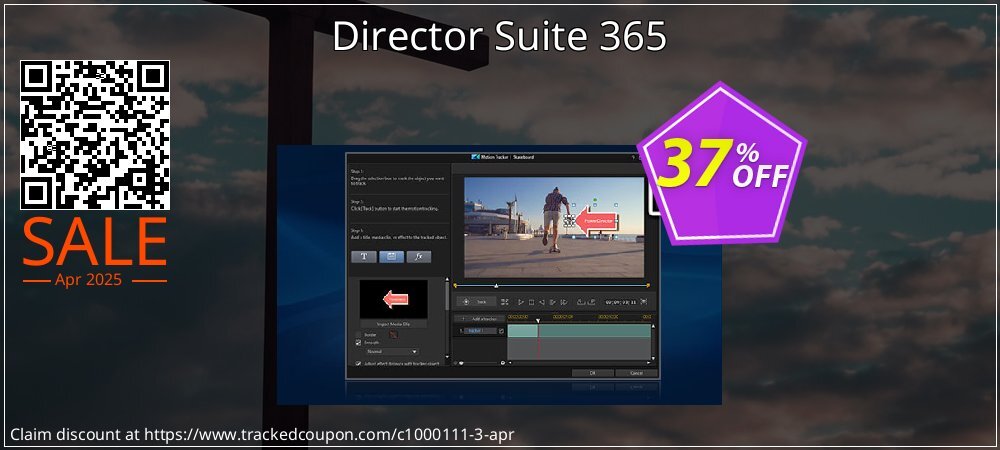Click Add a tracker button
The height and width of the screenshot is (450, 1000).
(x=480, y=319)
